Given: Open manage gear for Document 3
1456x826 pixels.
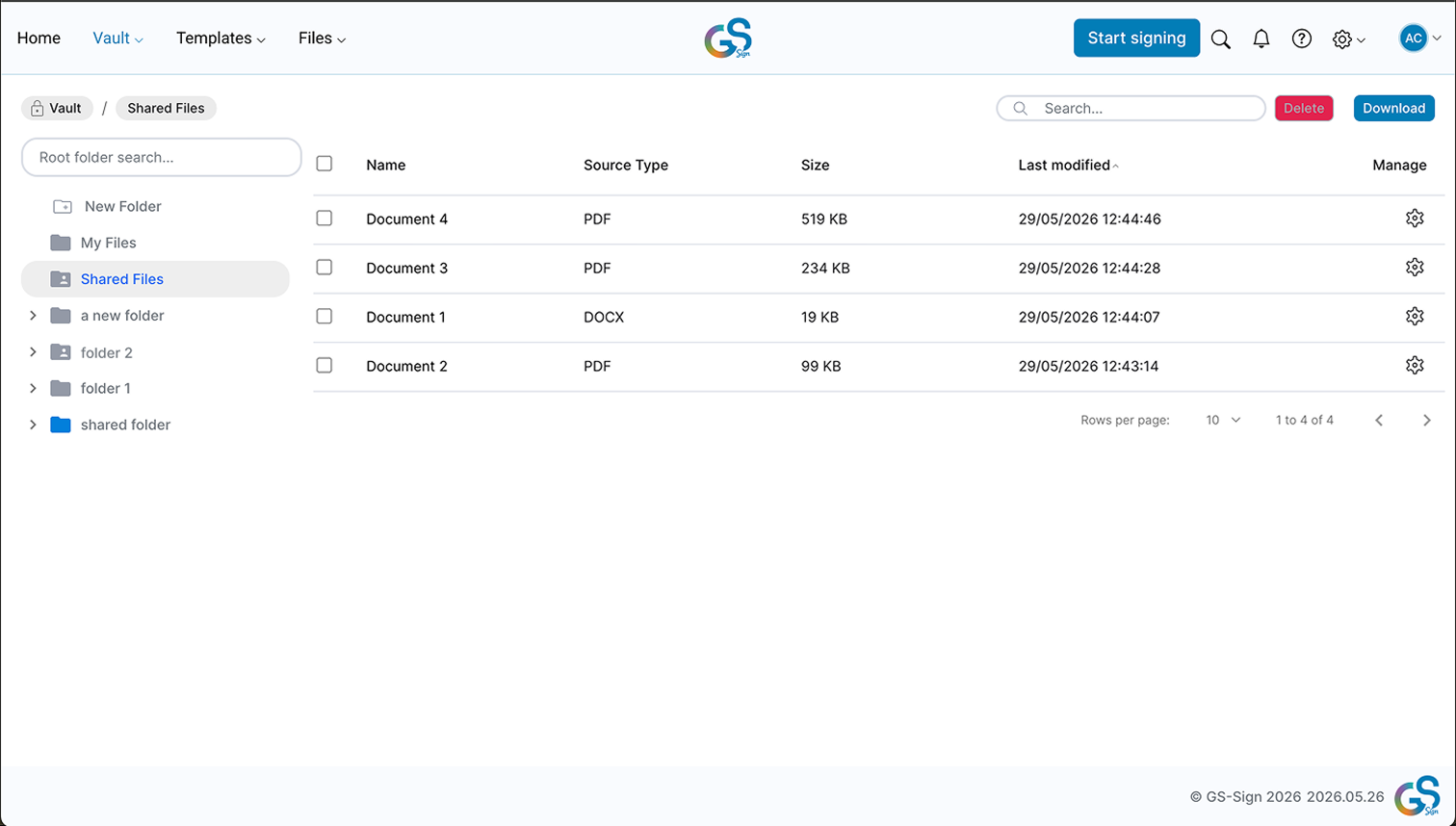Looking at the screenshot, I should (x=1415, y=268).
